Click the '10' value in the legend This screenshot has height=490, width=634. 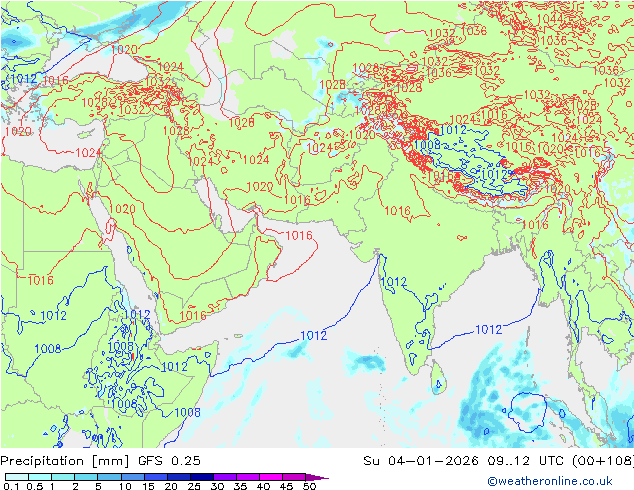coord(125,486)
